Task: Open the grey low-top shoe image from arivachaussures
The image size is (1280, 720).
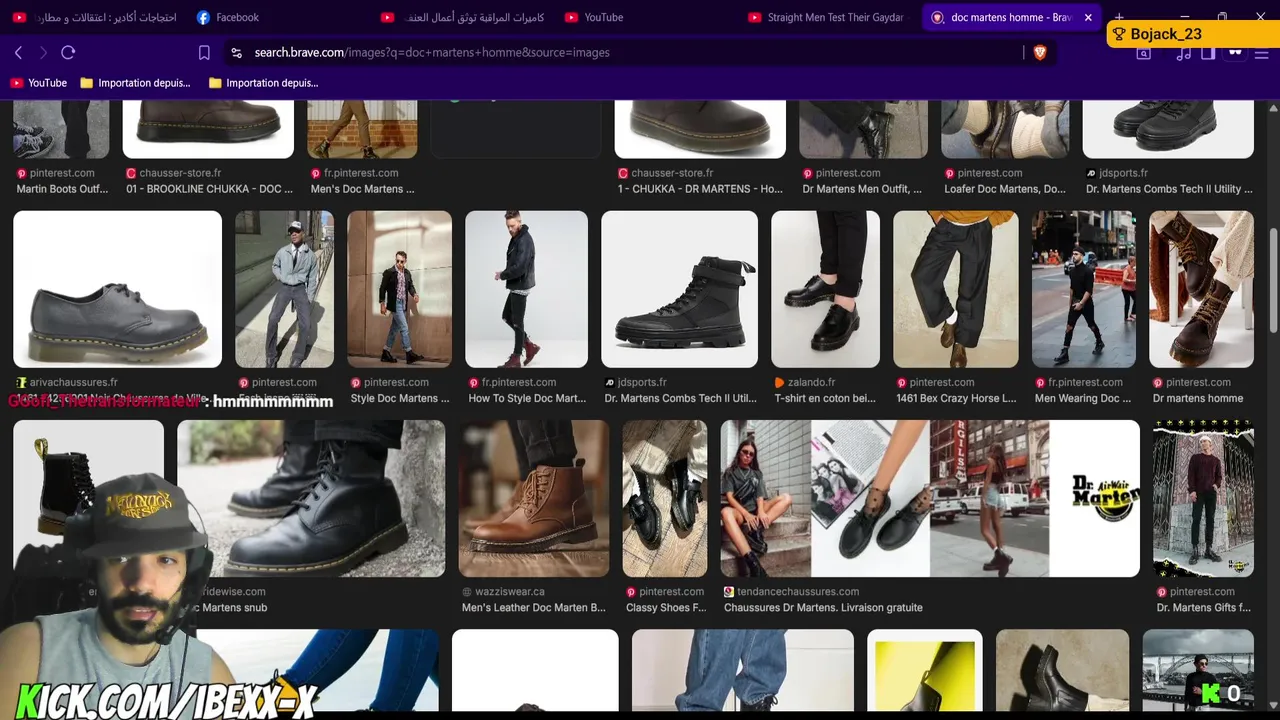Action: click(117, 289)
